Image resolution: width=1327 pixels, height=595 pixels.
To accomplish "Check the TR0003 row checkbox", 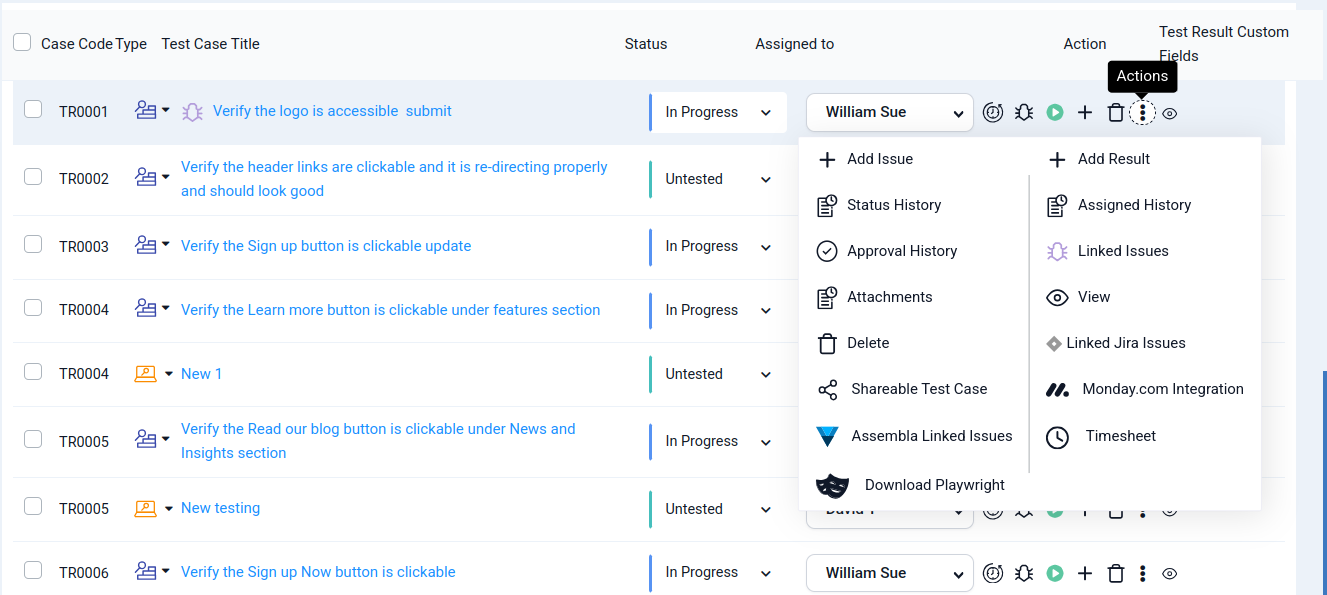I will [33, 243].
